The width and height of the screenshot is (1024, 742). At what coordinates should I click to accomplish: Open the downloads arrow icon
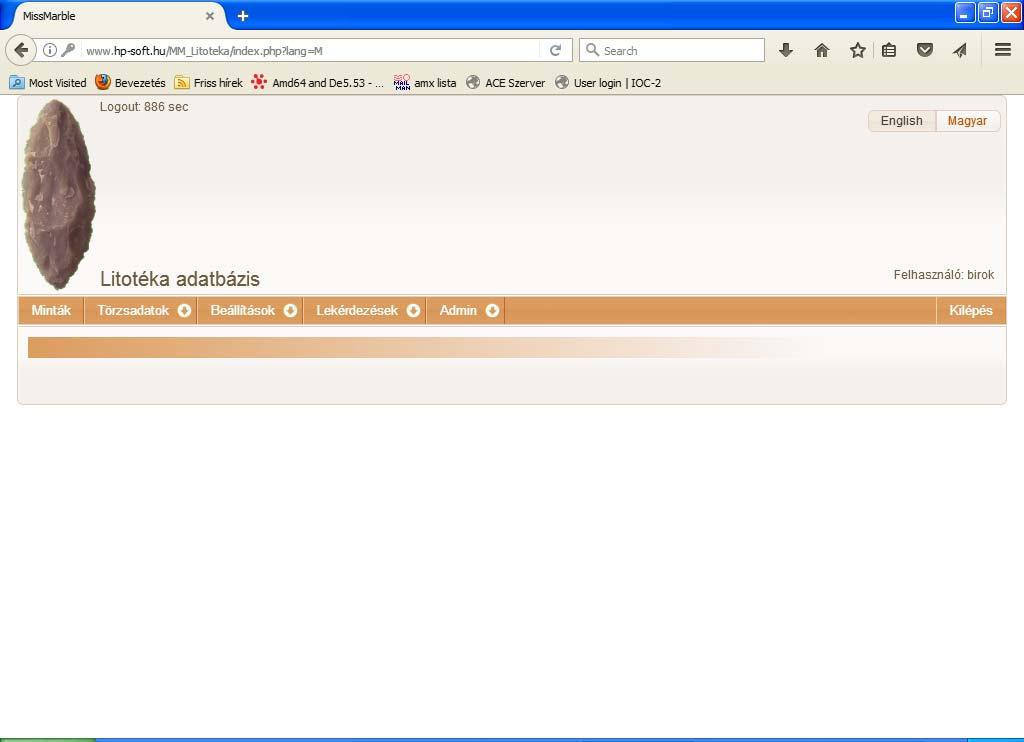tap(786, 50)
